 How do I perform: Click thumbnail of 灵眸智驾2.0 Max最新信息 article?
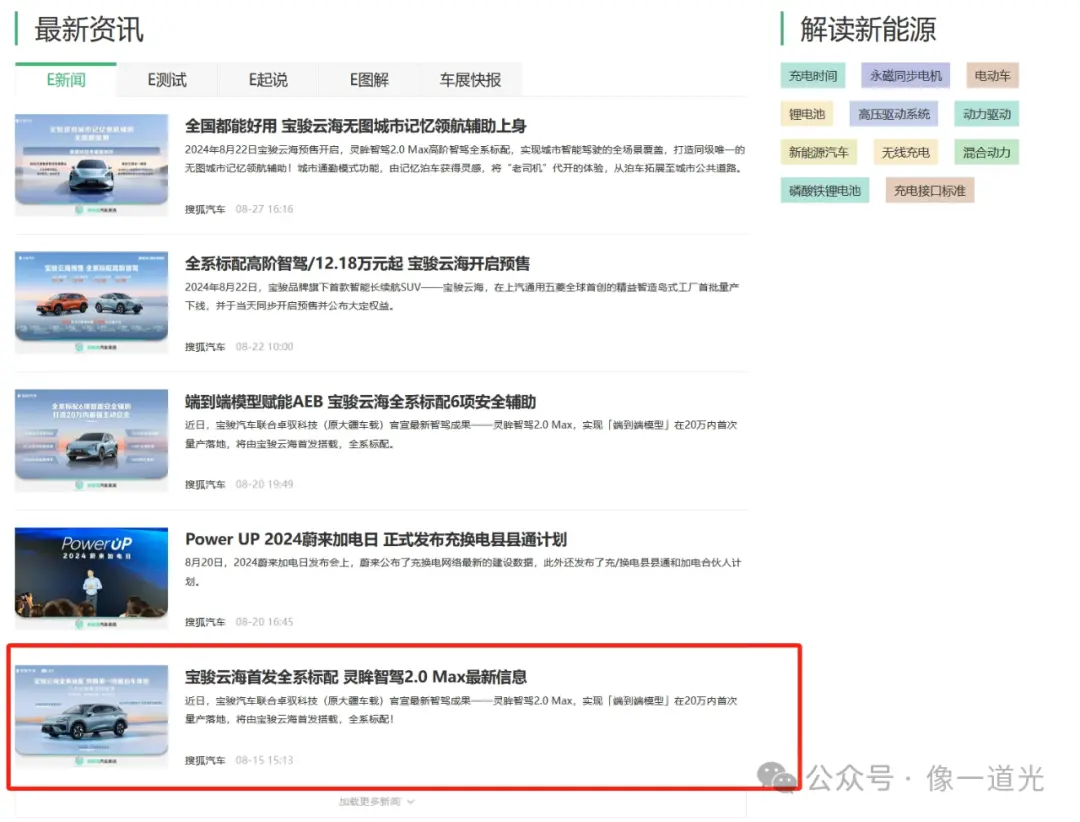coord(92,717)
